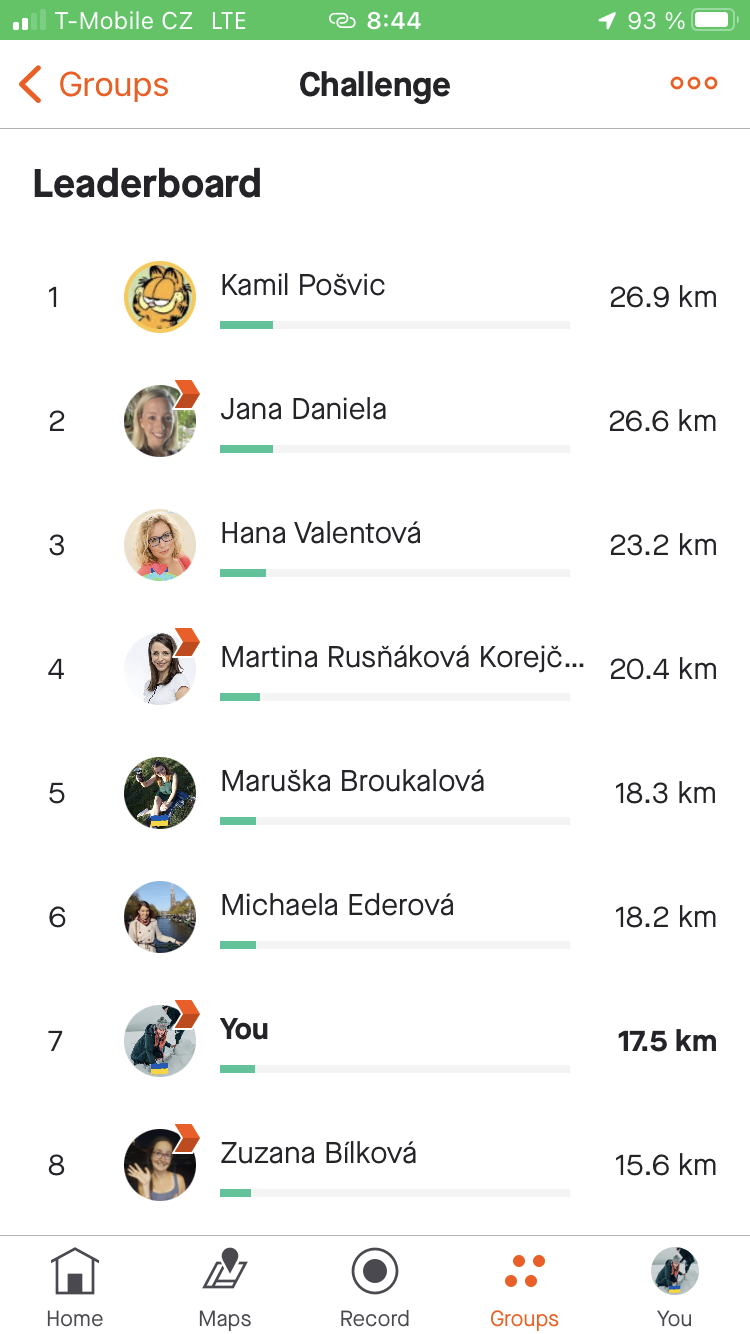
Task: Select the 26.6 km distance value
Action: (x=662, y=421)
